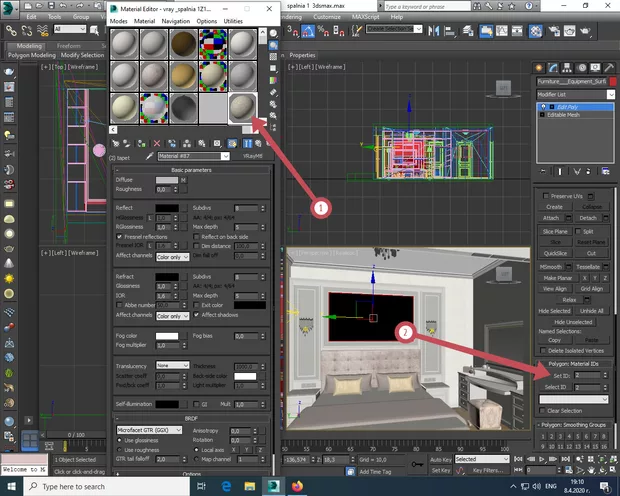The image size is (620, 496).
Task: Open the Navigation menu in Material Editor
Action: pyautogui.click(x=175, y=20)
